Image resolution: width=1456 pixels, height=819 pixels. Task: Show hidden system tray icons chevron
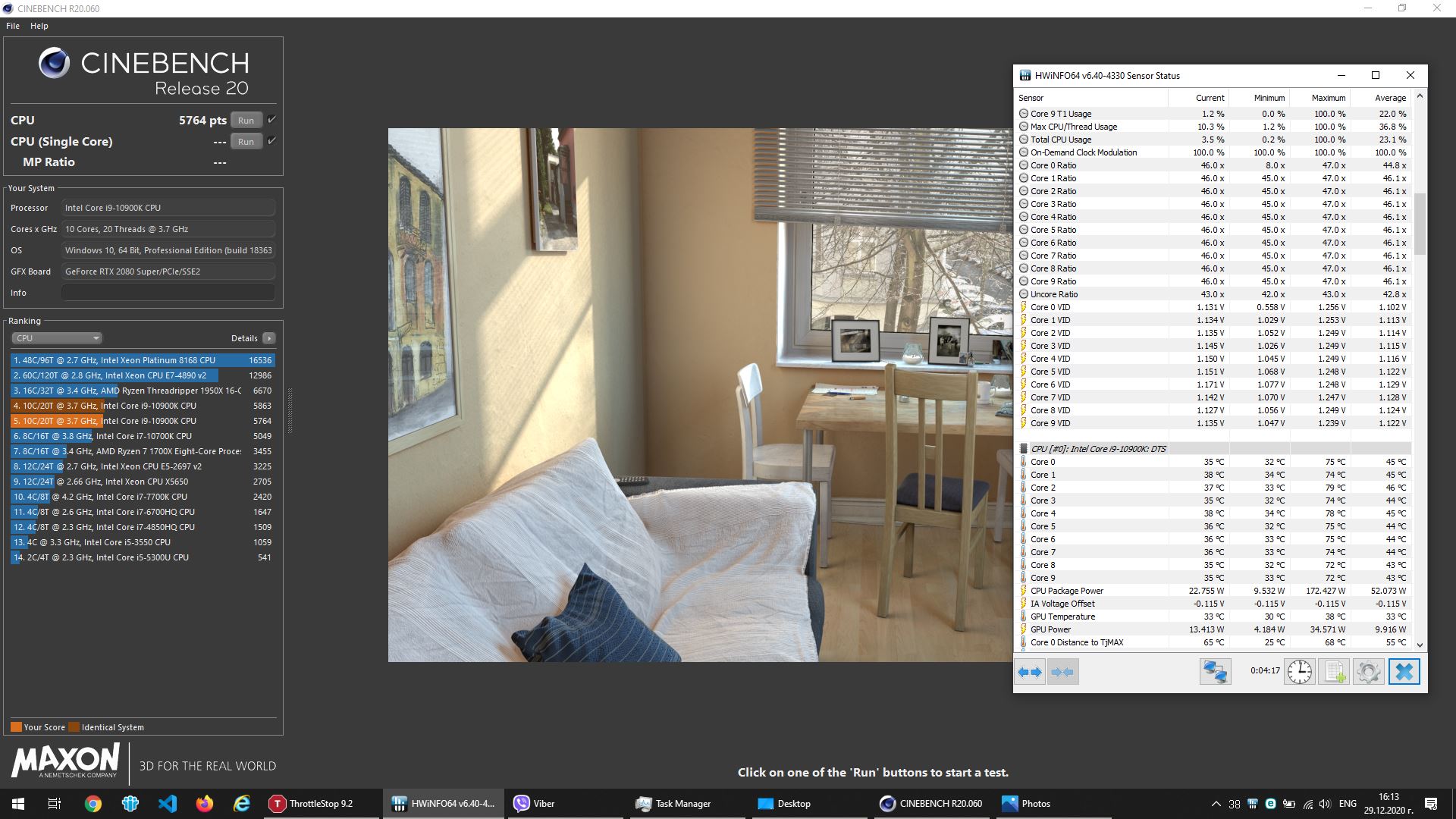1216,804
